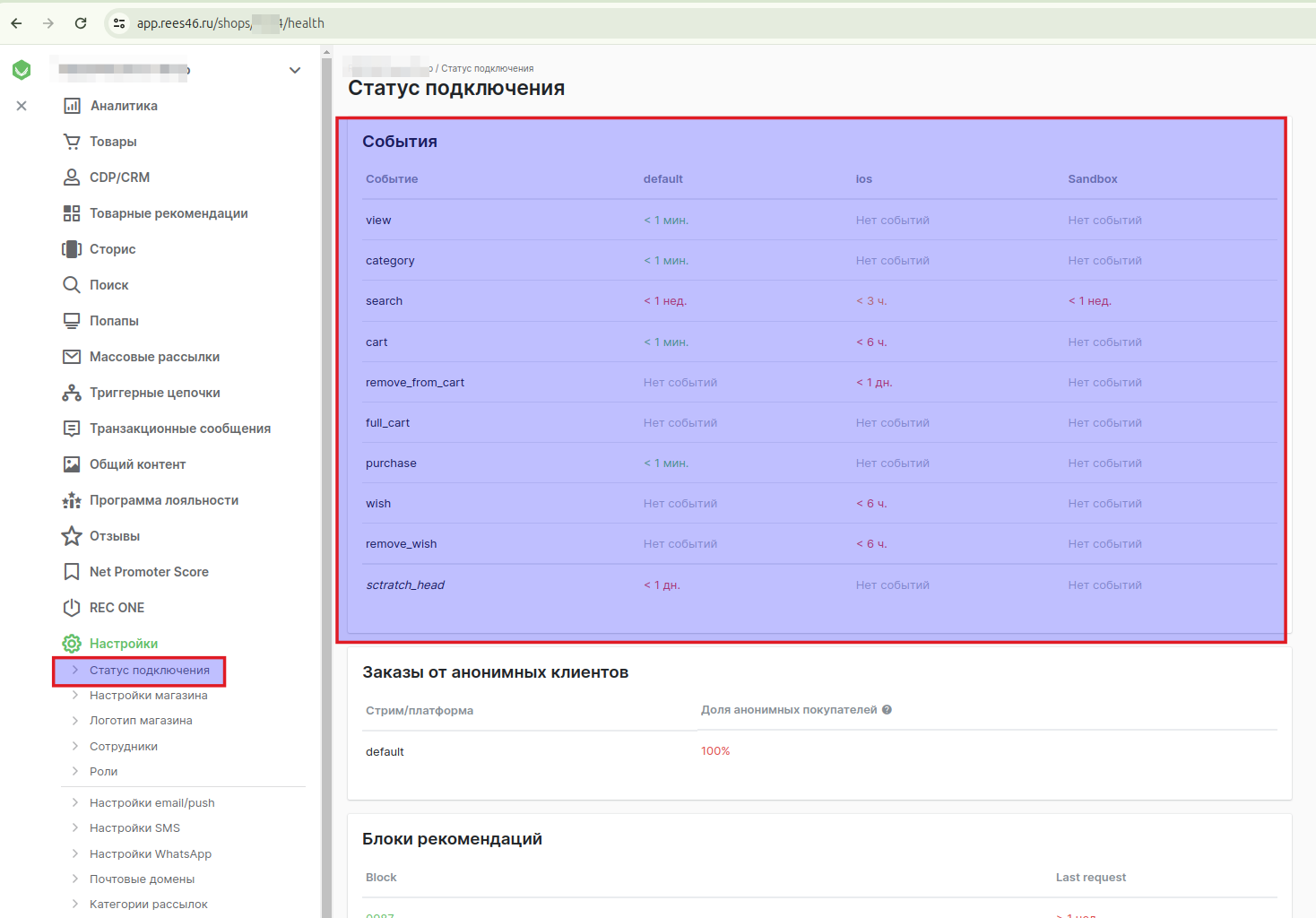Screen dimensions: 1316x918
Task: Open the Настройки SMS menu item
Action: (x=134, y=827)
